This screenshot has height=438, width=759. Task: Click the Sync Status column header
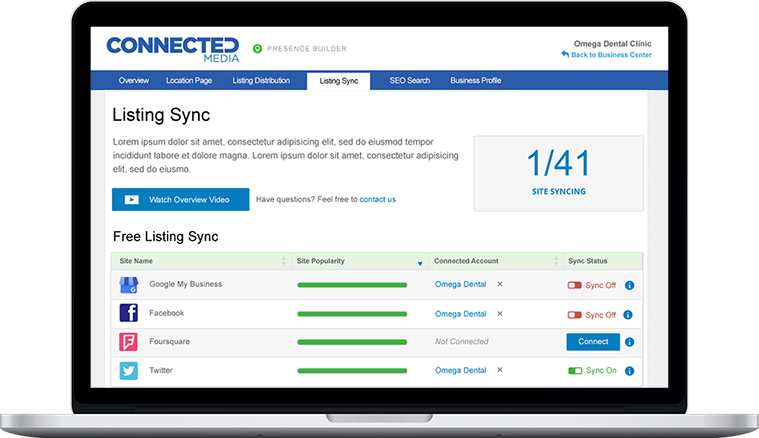pyautogui.click(x=587, y=261)
